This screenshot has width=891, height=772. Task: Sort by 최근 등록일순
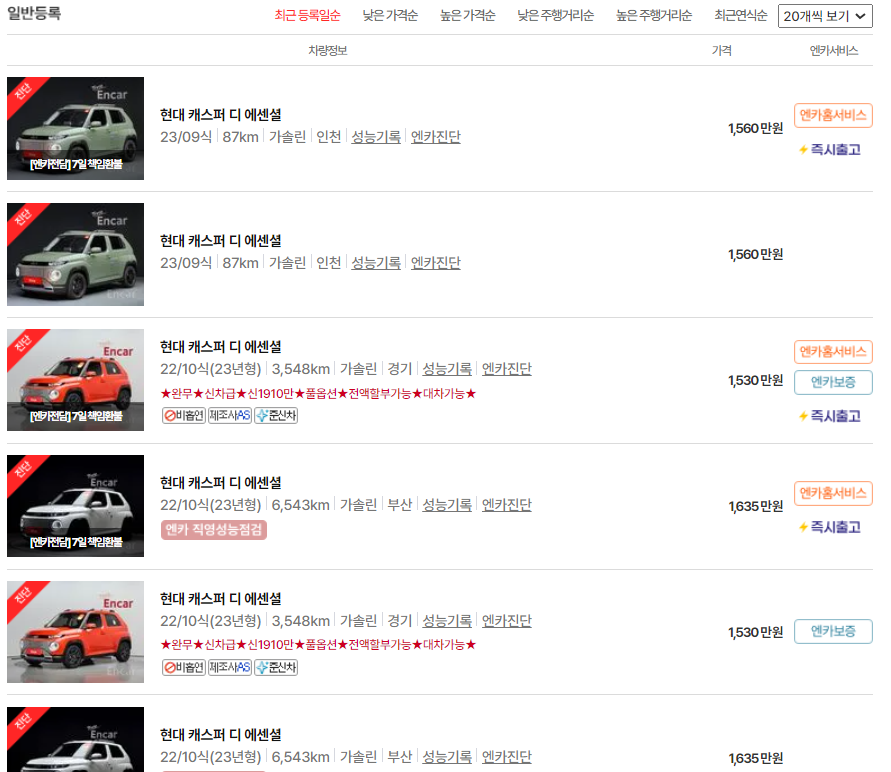pos(307,15)
